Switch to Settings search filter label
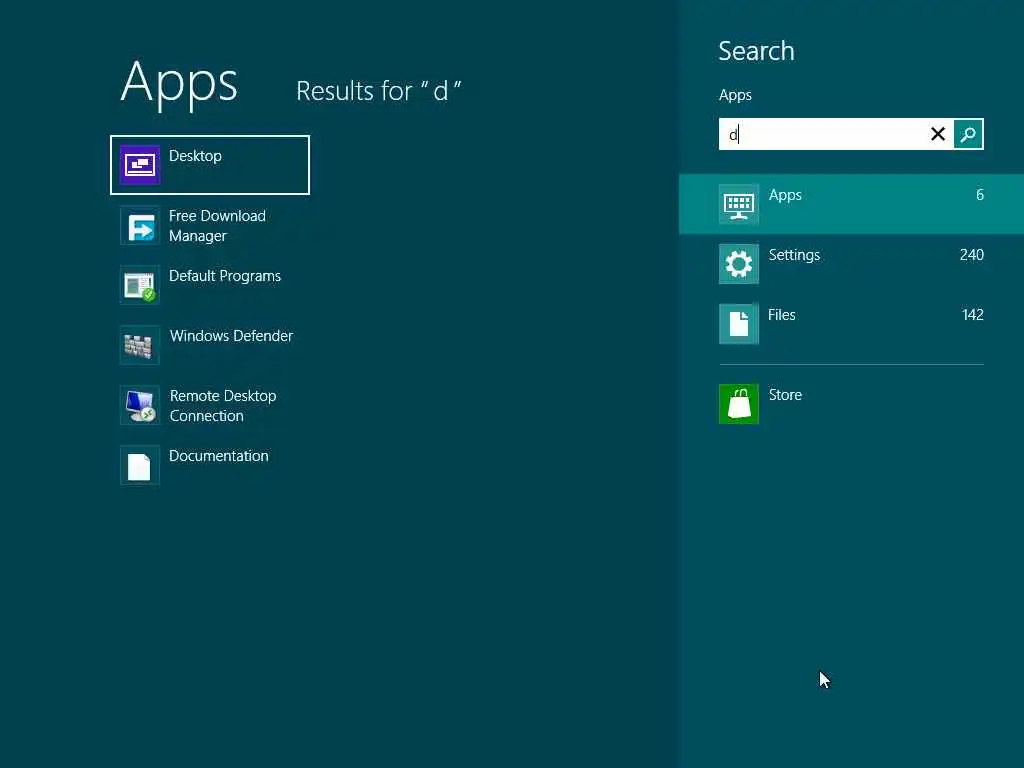The height and width of the screenshot is (768, 1024). click(x=794, y=255)
